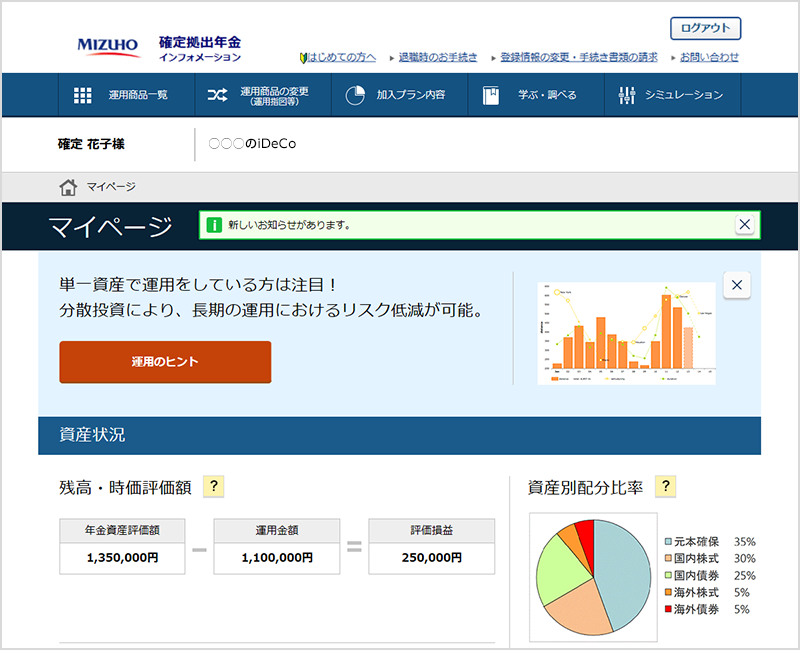Click the large マイページ page title
Viewport: 800px width, 650px height.
(110, 227)
